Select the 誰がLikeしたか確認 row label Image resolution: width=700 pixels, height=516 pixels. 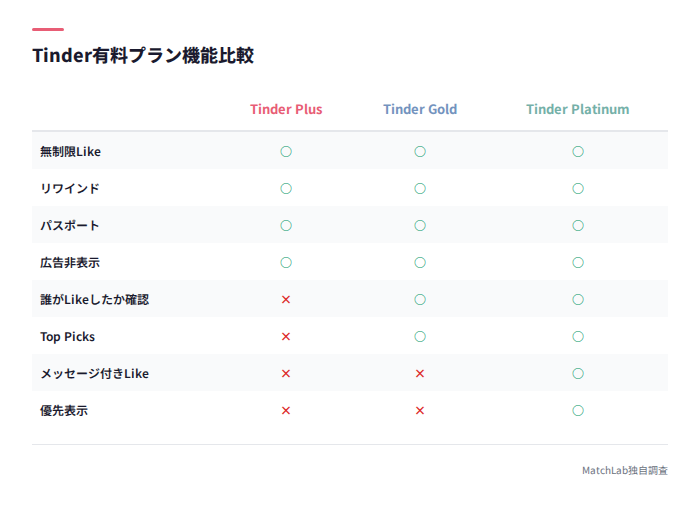tap(95, 300)
